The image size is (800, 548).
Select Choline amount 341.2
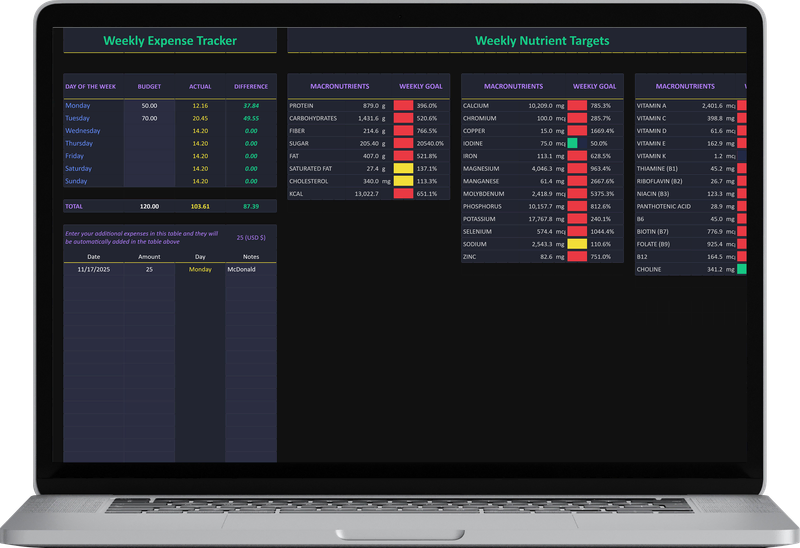[714, 269]
